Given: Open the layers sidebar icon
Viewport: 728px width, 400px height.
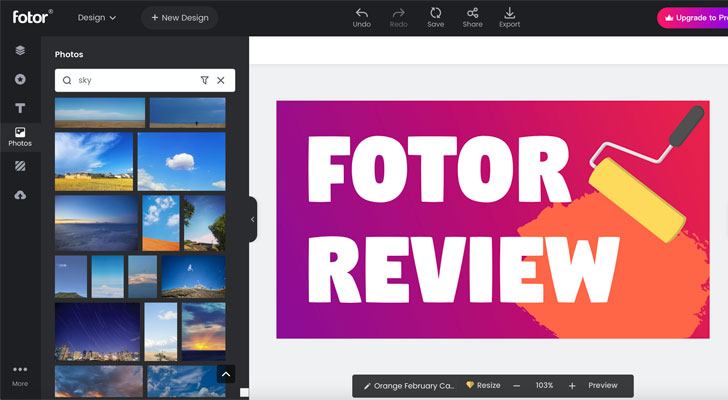Looking at the screenshot, I should point(20,50).
